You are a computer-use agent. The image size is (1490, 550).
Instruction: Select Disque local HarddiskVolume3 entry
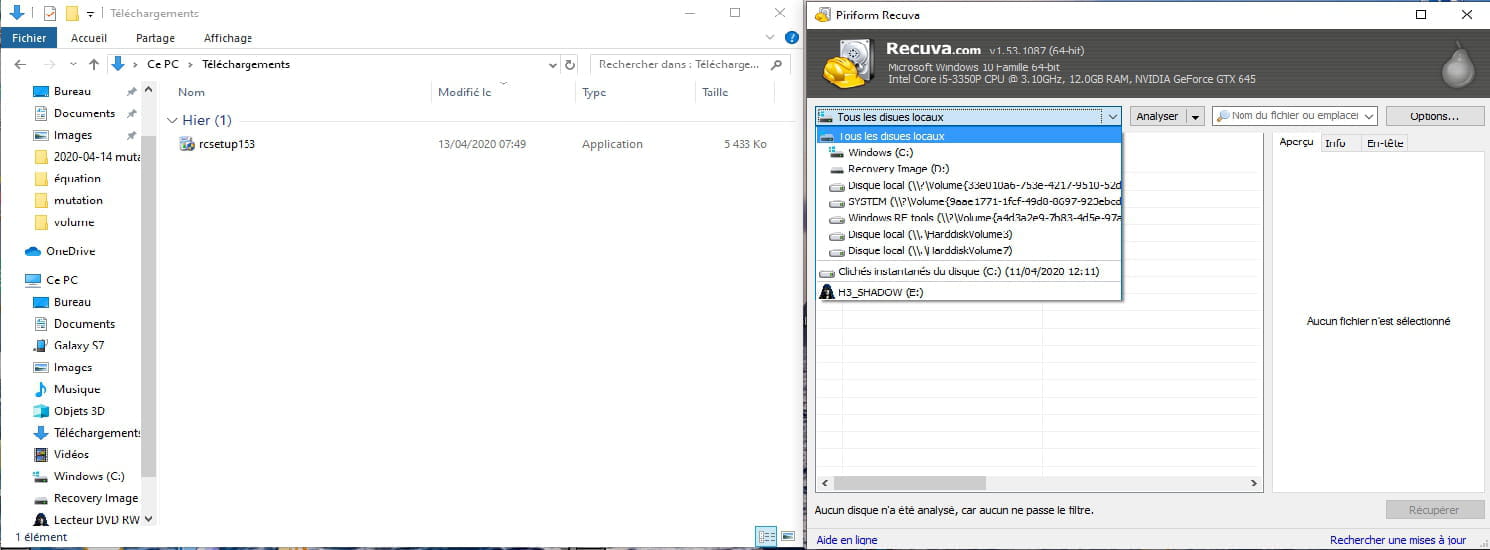tap(969, 234)
